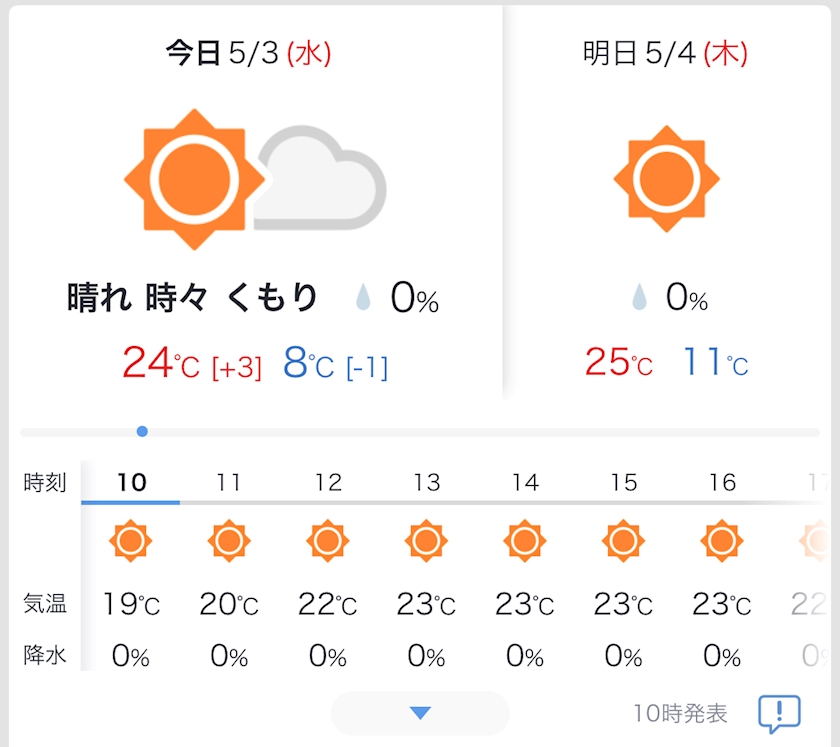Viewport: 840px width, 747px height.
Task: Click the sun icon under hour 14
Action: coord(524,541)
